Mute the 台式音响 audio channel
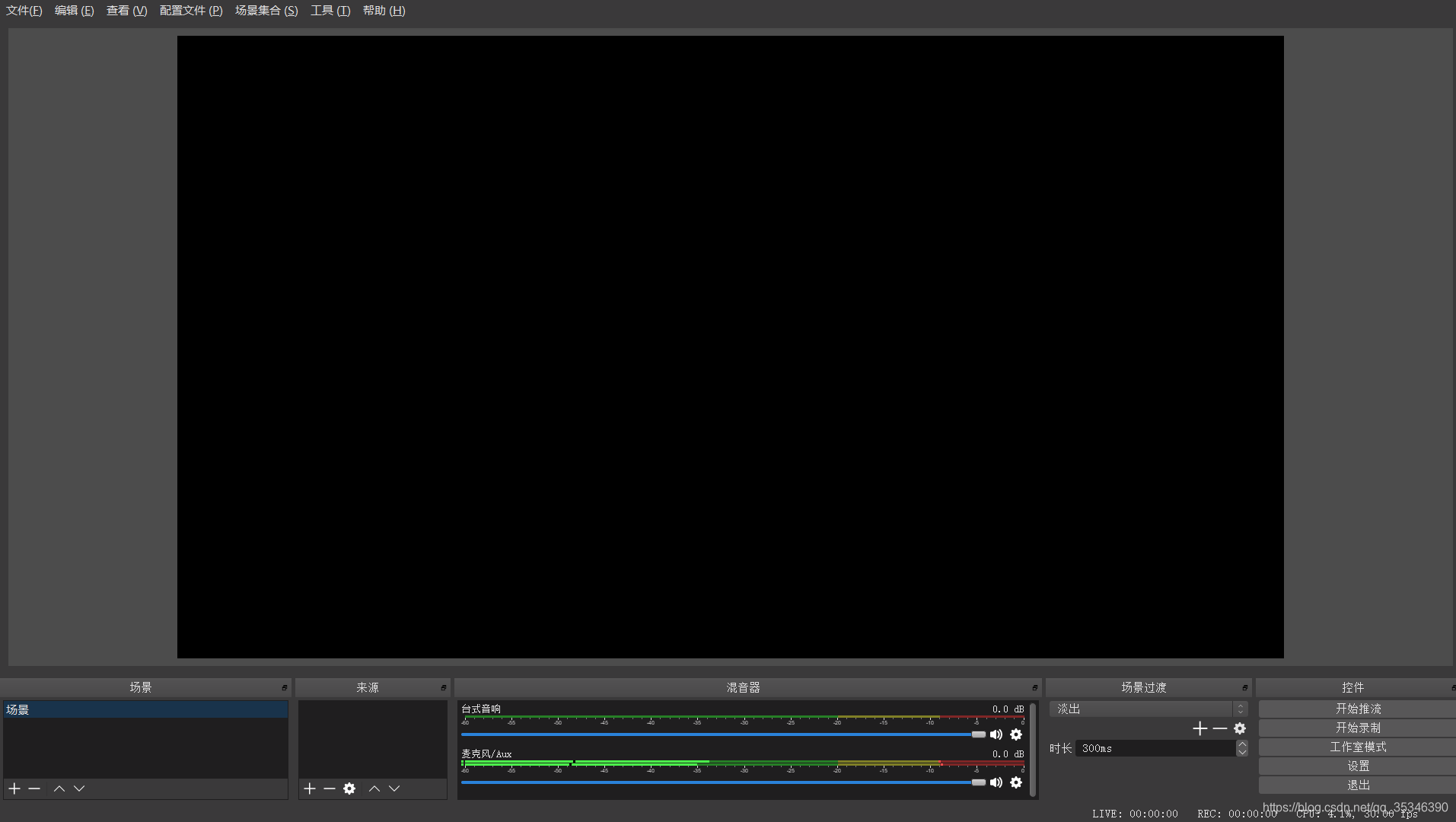This screenshot has width=1456, height=822. coord(996,734)
